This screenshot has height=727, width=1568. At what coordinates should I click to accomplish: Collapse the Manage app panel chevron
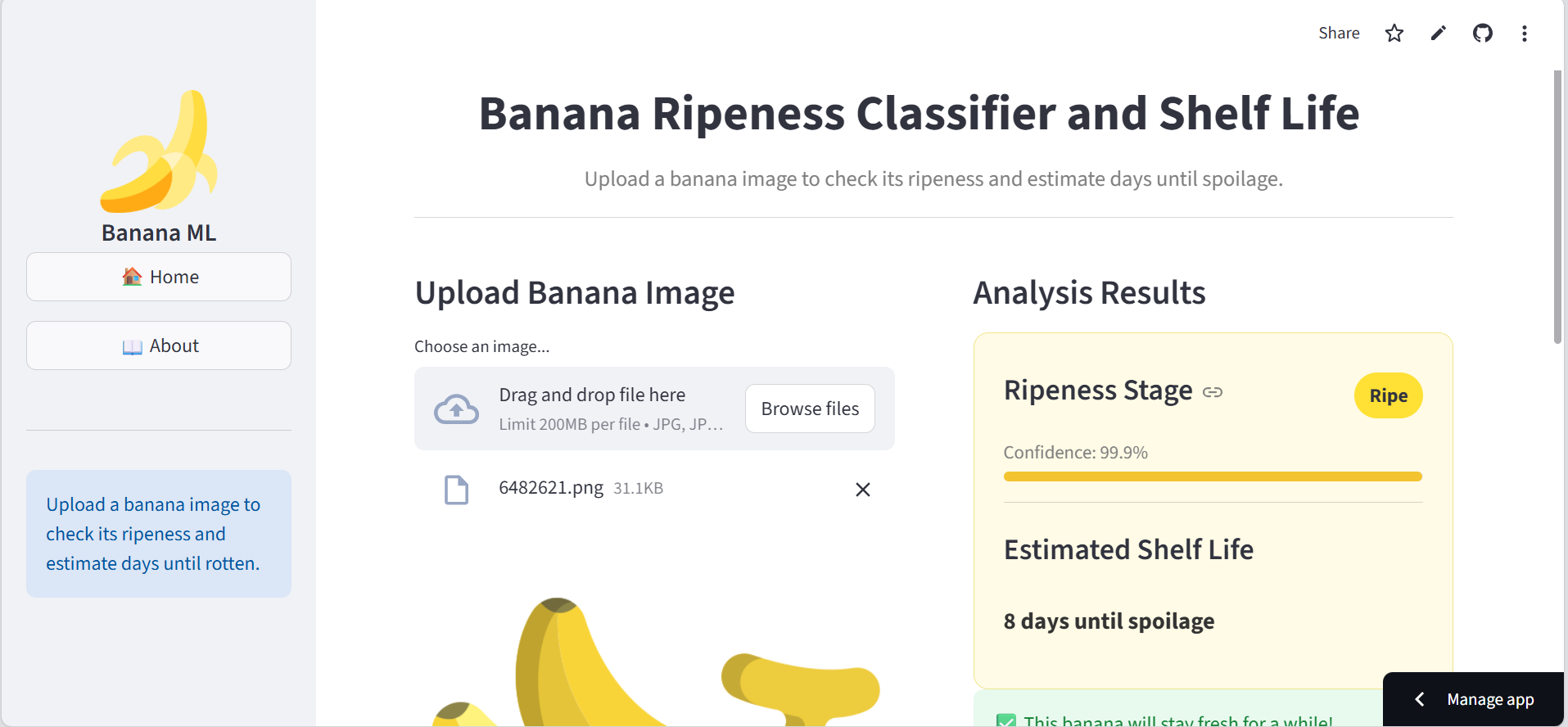pos(1419,699)
